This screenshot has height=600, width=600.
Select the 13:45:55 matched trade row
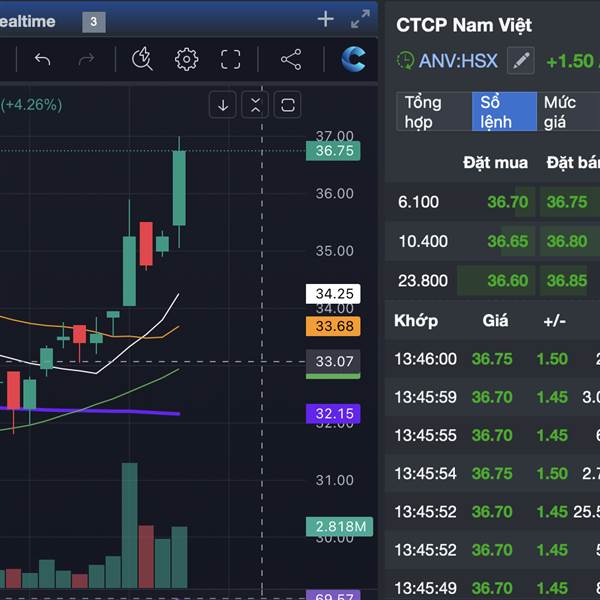pos(492,435)
